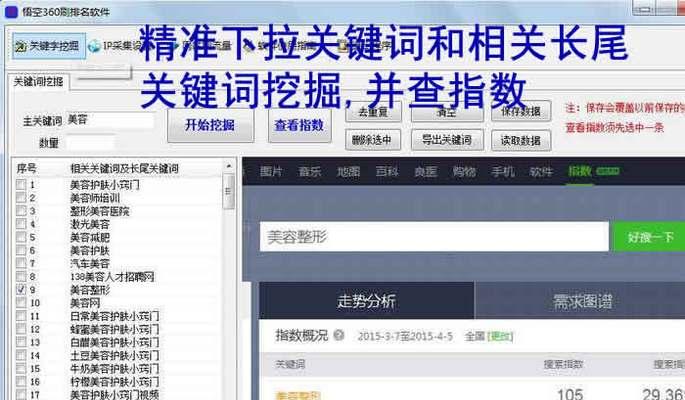
Task: Check the box for row 5 美容减肥
Action: click(21, 237)
